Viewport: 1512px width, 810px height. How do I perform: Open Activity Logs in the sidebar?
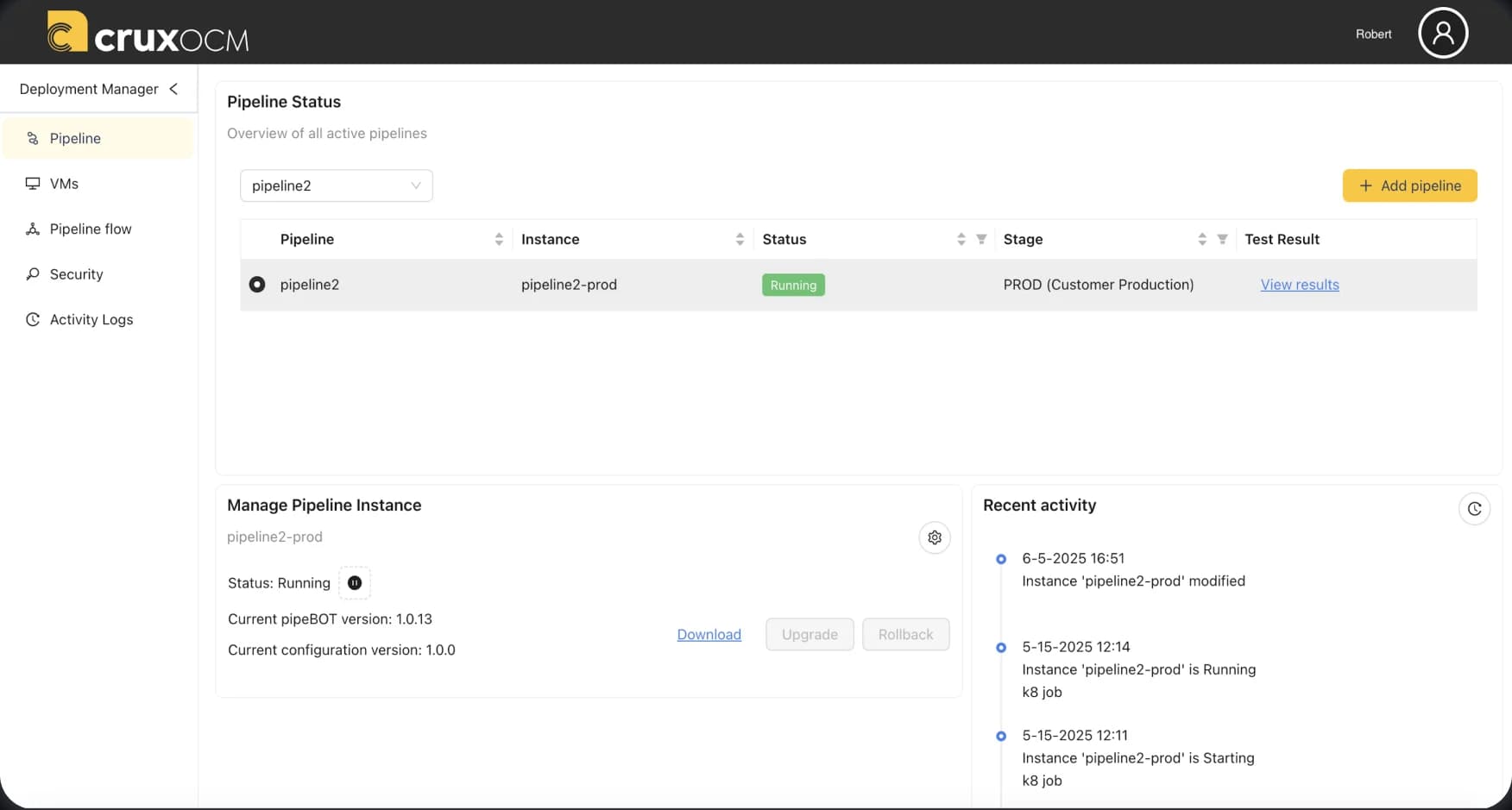coord(98,319)
